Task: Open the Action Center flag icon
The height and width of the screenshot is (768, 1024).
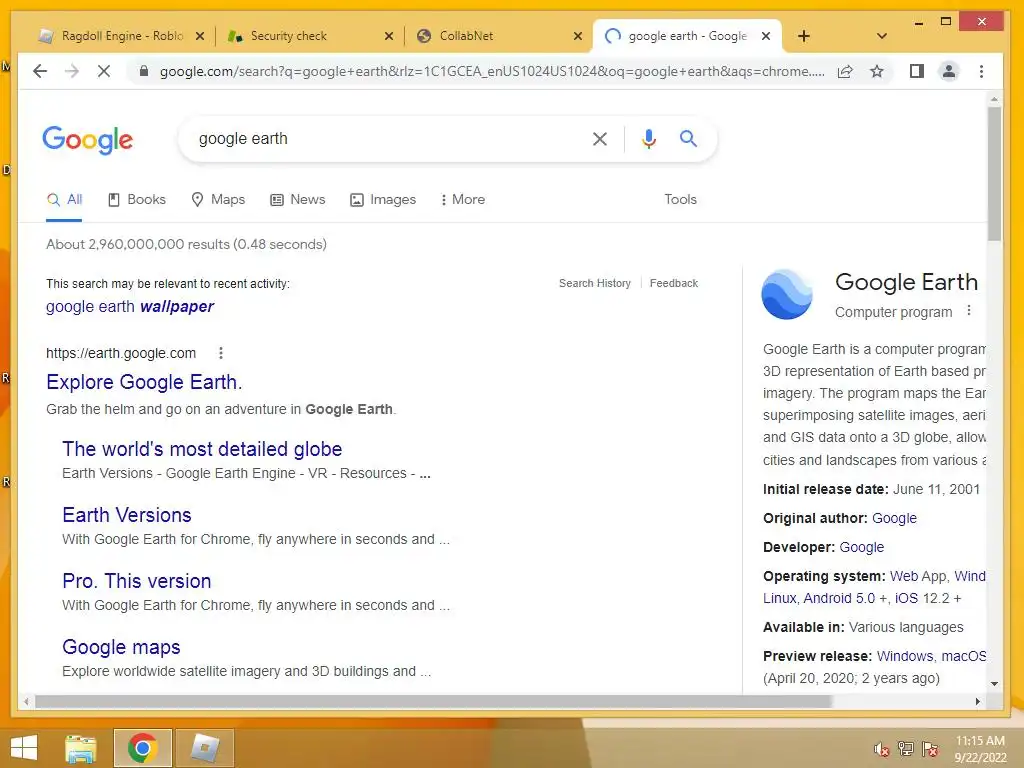Action: pyautogui.click(x=931, y=749)
